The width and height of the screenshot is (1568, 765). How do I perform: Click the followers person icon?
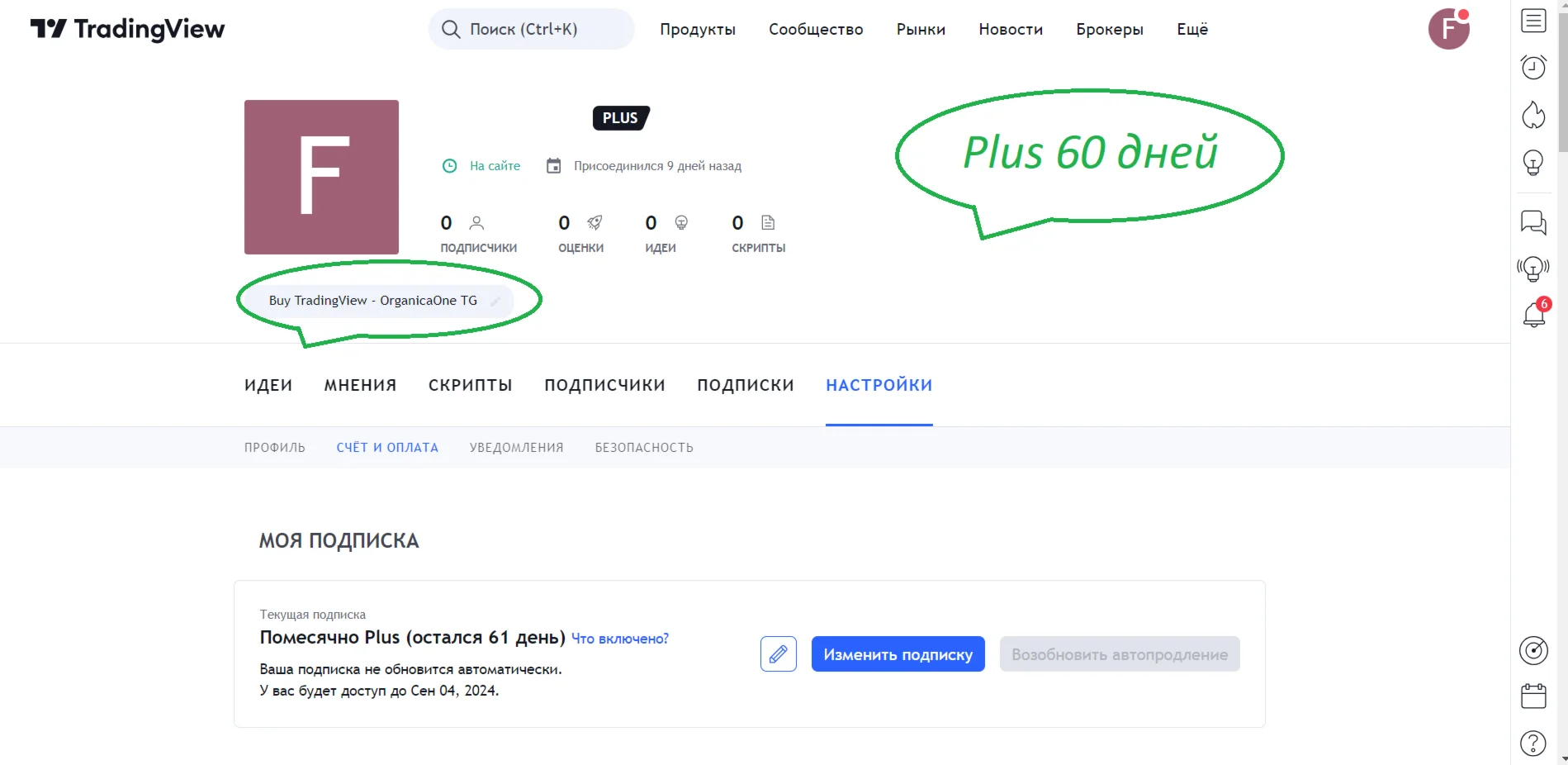[x=476, y=223]
